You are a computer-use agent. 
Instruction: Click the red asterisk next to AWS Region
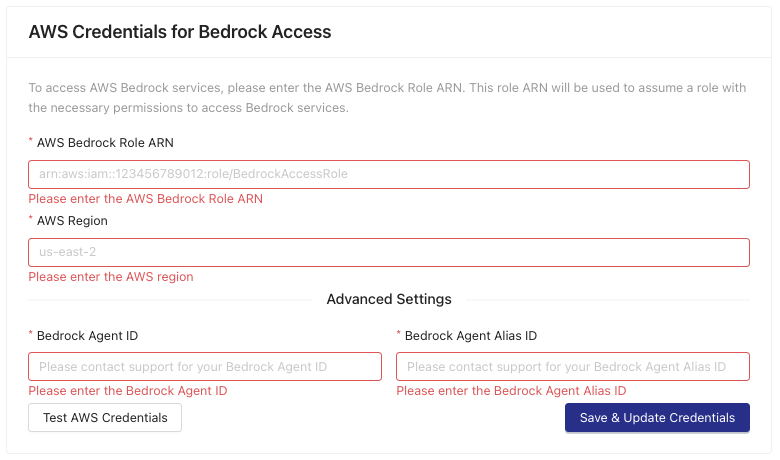[x=31, y=218]
